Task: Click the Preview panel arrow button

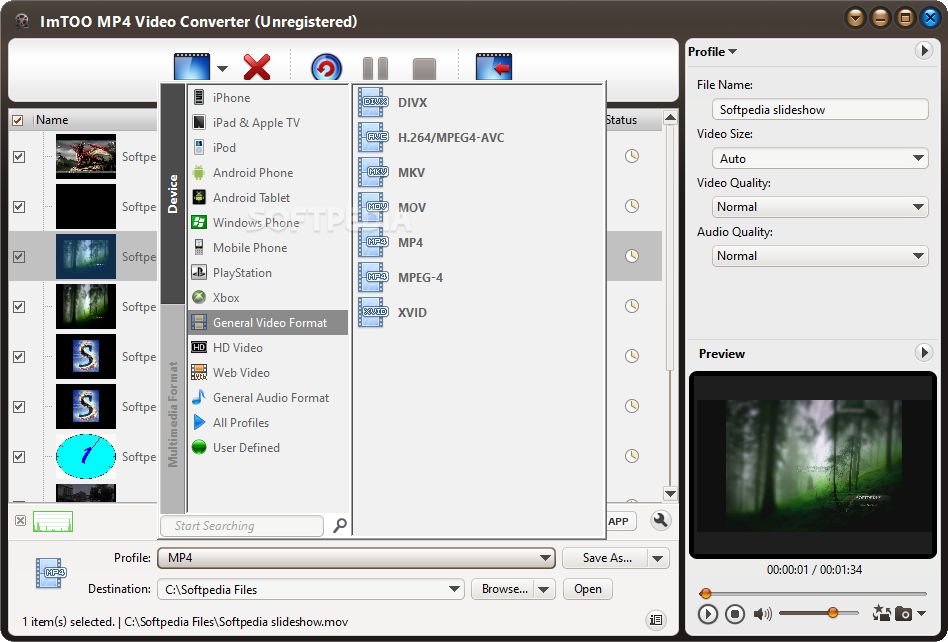Action: (x=923, y=352)
